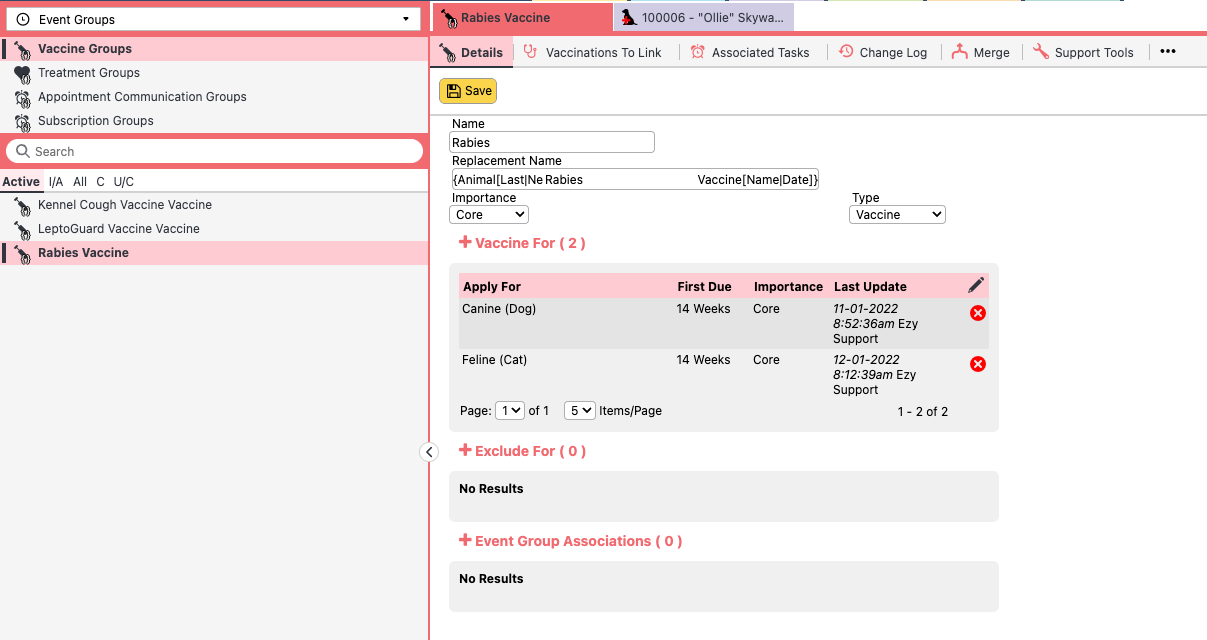1207x640 pixels.
Task: Click the pencil edit icon in table header
Action: [976, 286]
